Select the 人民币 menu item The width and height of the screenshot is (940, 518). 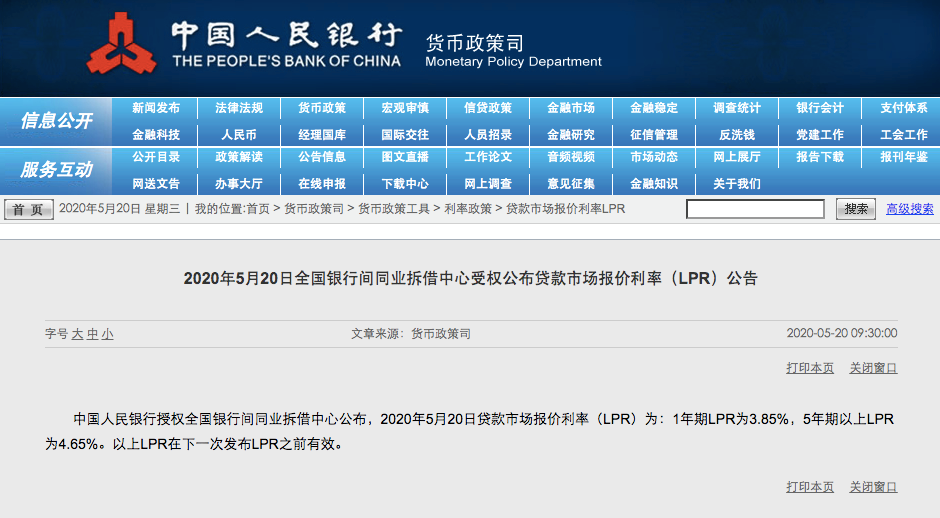click(239, 134)
